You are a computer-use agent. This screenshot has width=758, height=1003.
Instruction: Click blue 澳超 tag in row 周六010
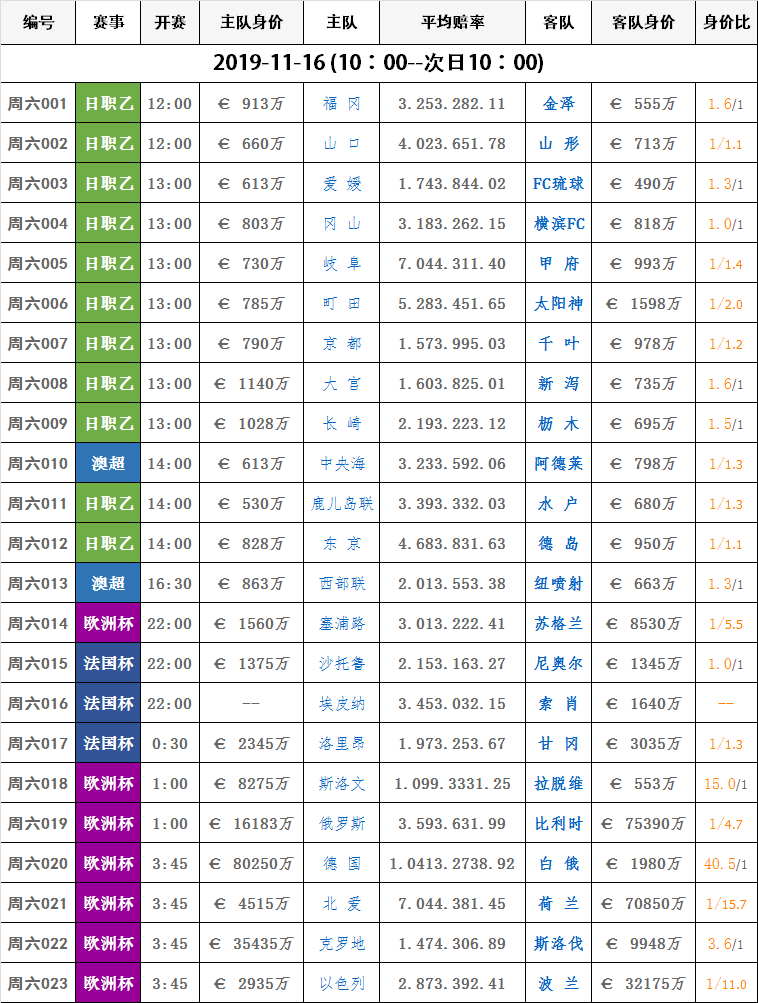(108, 464)
